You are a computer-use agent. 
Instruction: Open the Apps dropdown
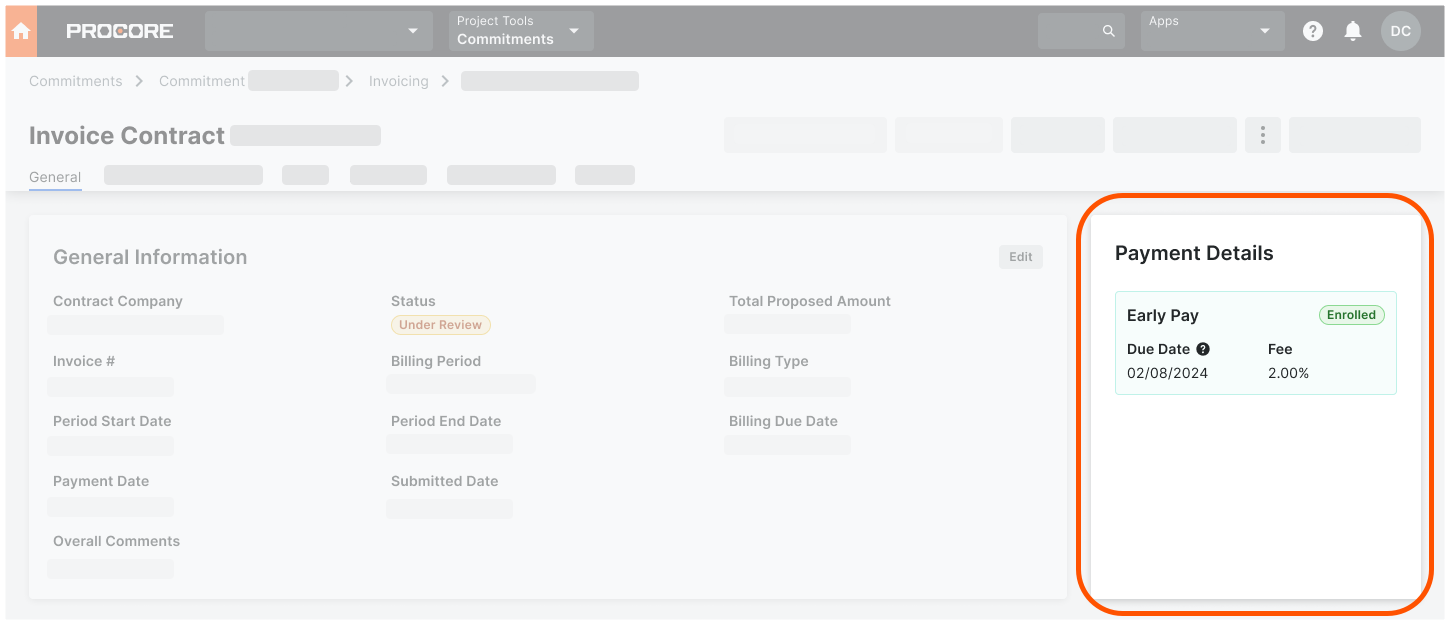(x=1212, y=30)
